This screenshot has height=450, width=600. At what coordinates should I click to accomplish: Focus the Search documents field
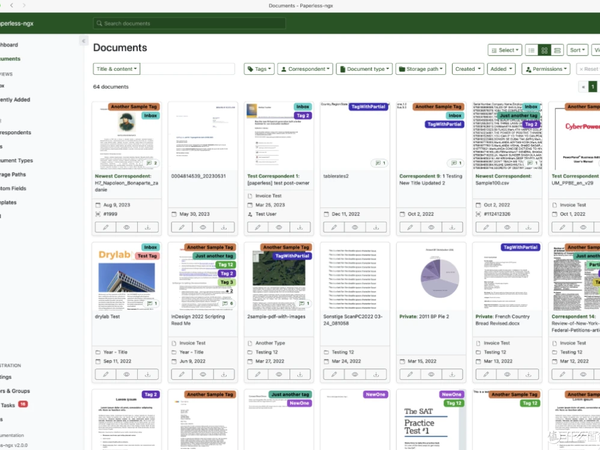[x=189, y=23]
